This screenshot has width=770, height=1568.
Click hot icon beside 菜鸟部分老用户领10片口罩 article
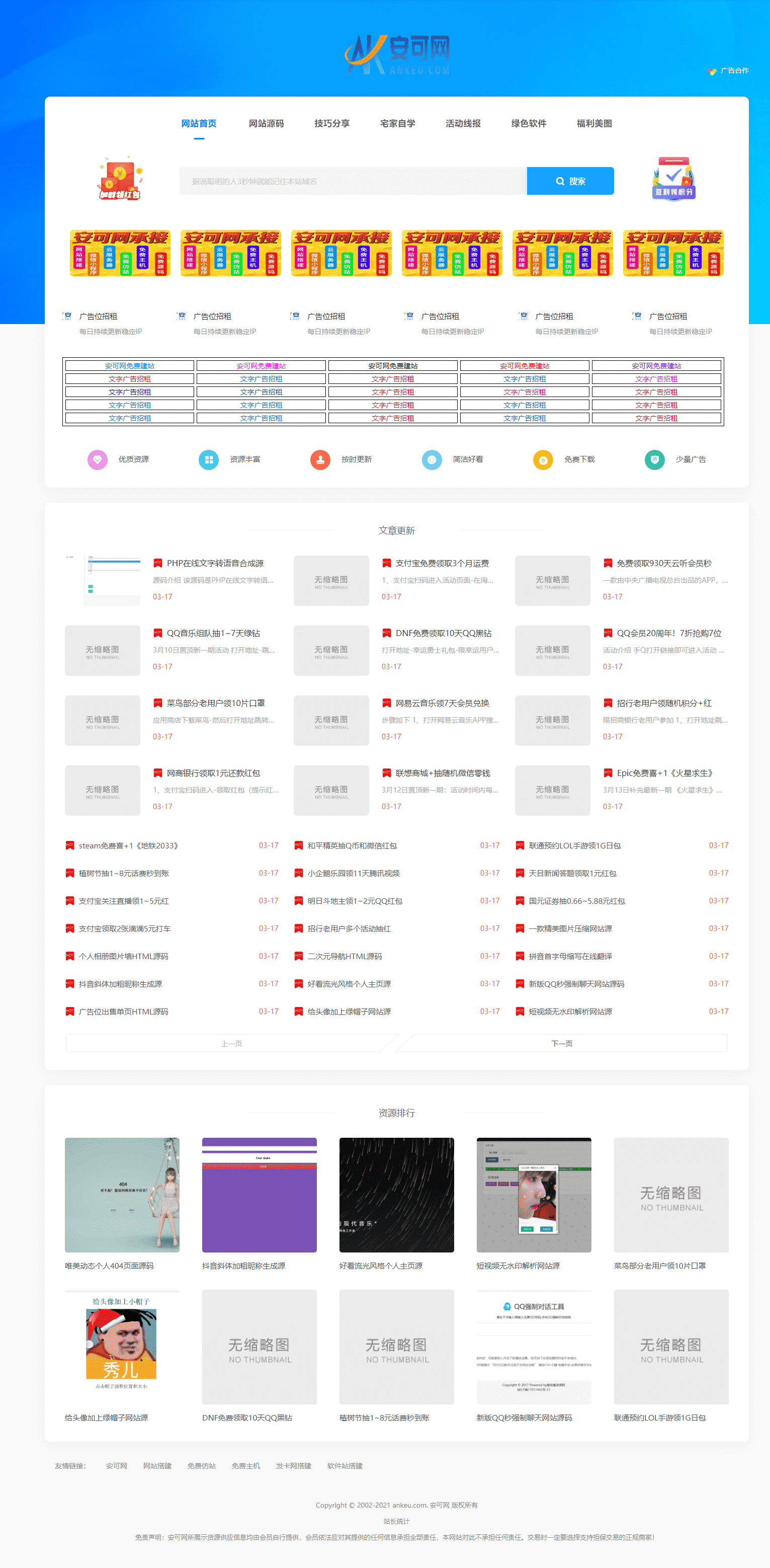tap(157, 703)
